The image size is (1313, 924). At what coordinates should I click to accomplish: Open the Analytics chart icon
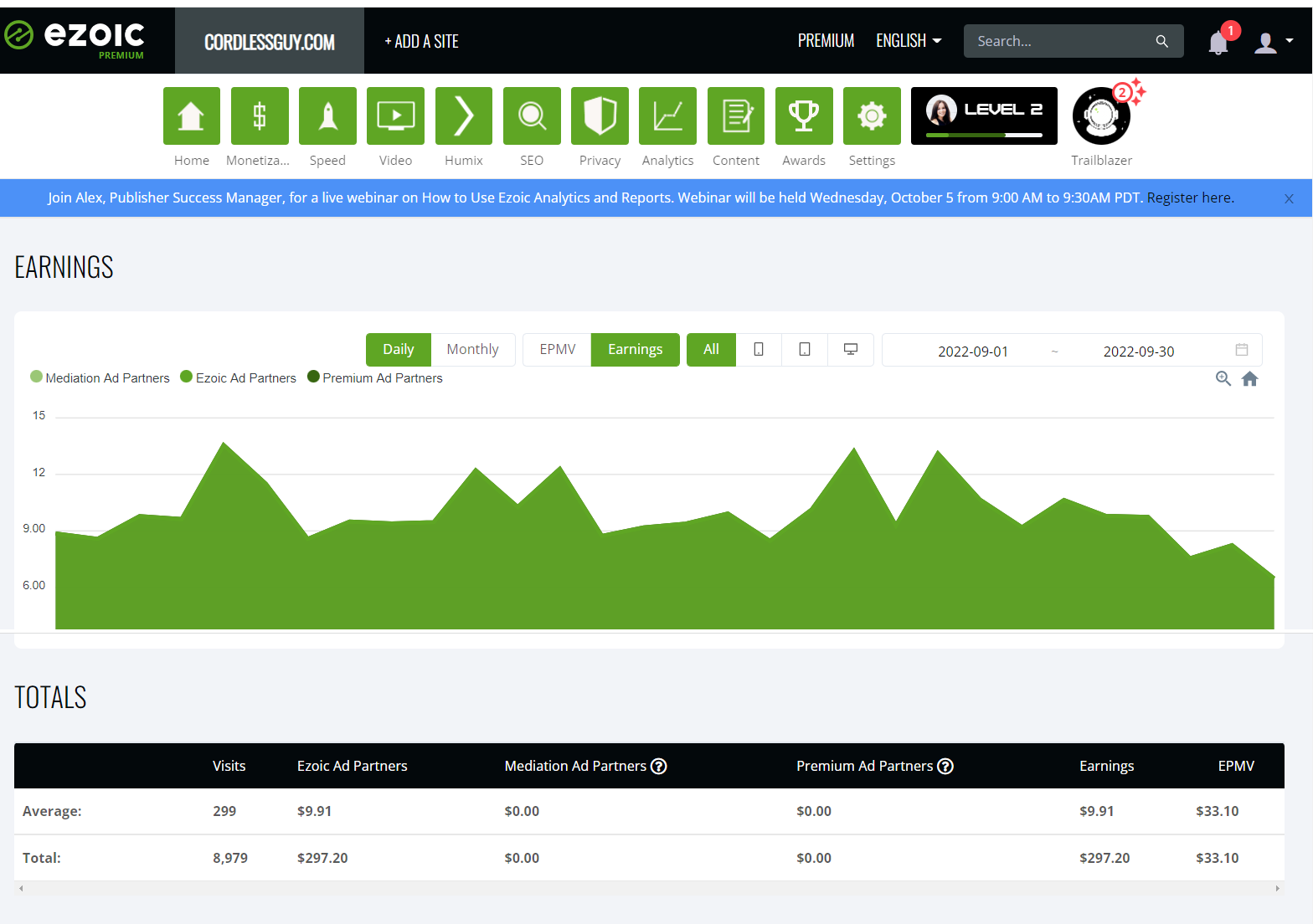pos(667,116)
